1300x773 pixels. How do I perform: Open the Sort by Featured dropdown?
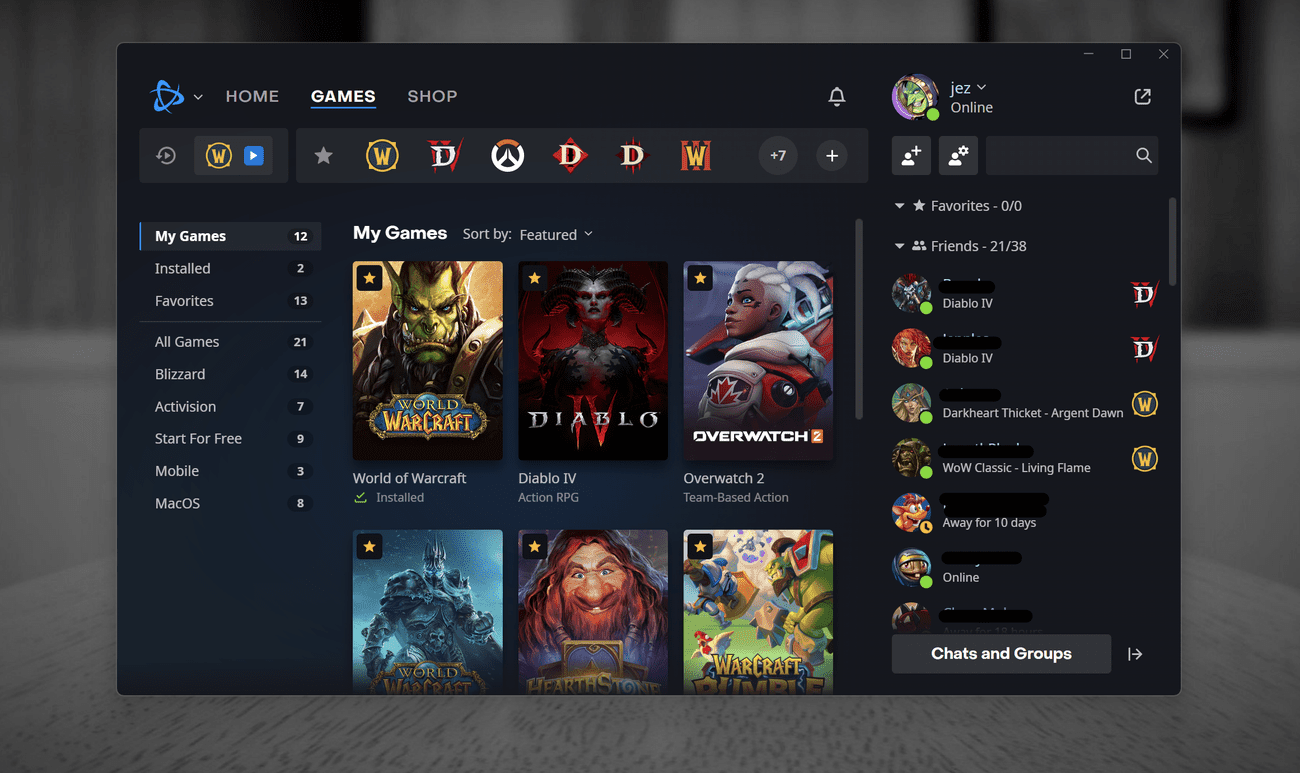(556, 234)
